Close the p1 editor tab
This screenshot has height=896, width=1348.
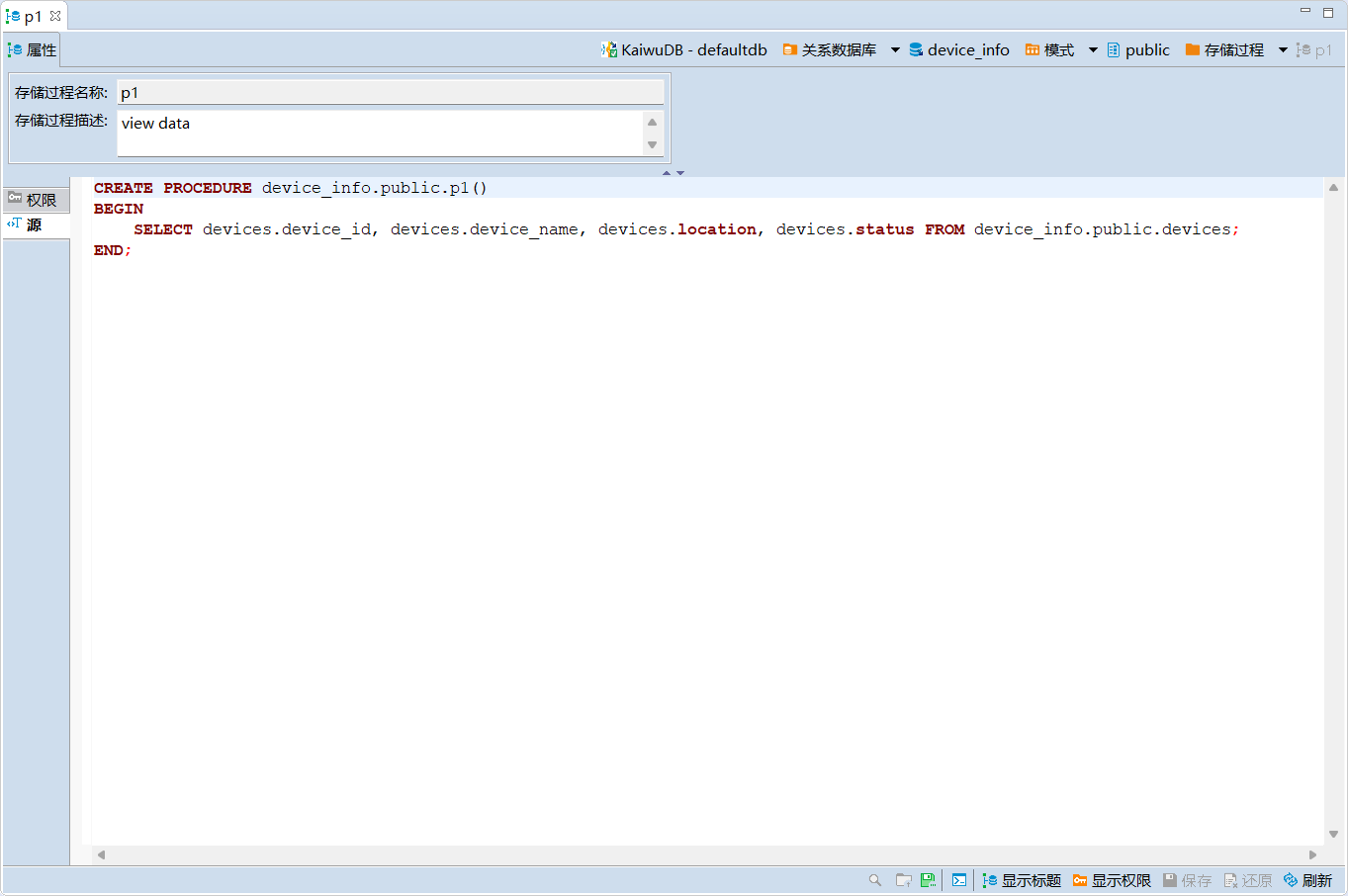(55, 16)
